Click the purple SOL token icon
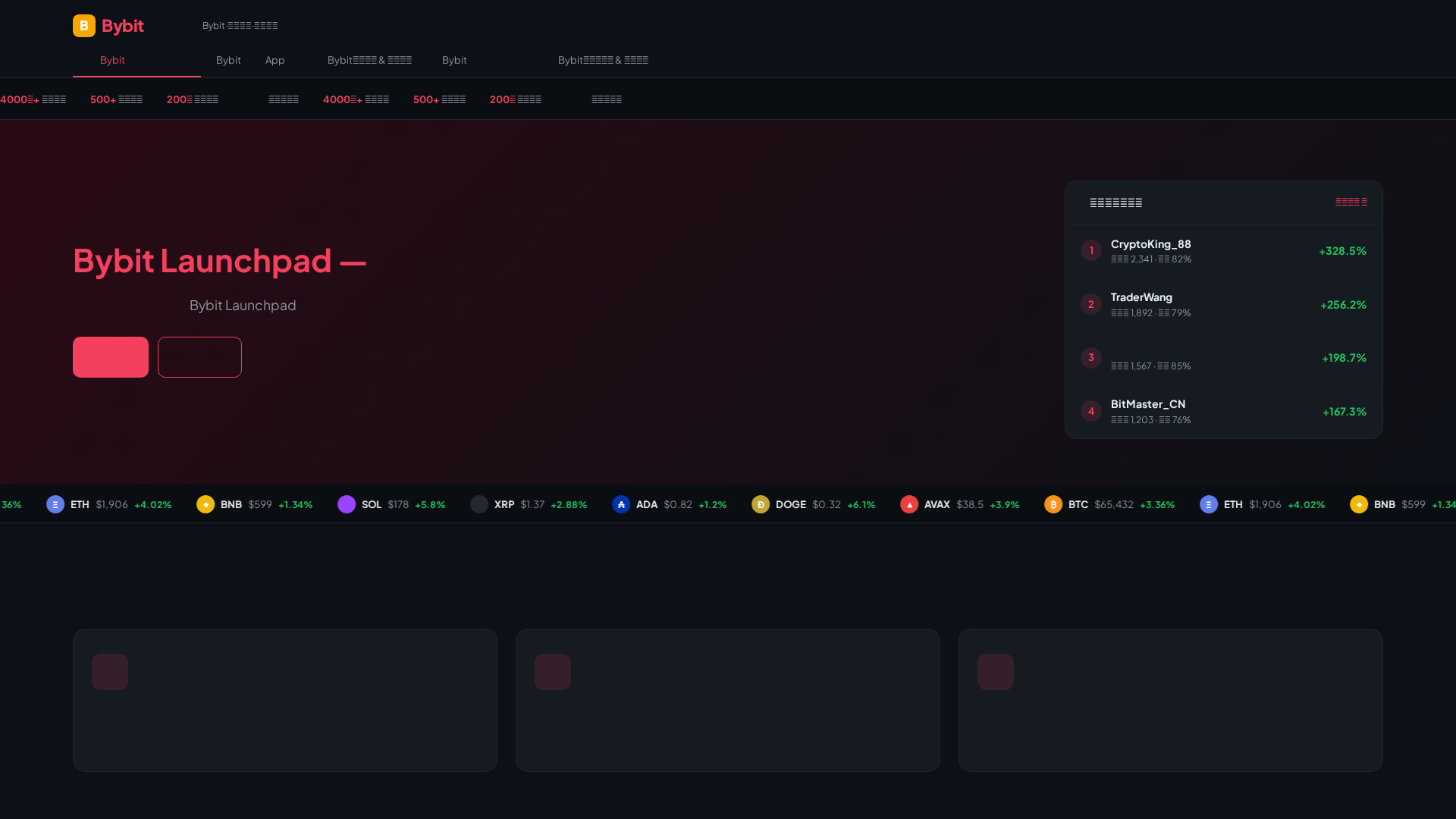This screenshot has height=819, width=1456. [x=347, y=504]
